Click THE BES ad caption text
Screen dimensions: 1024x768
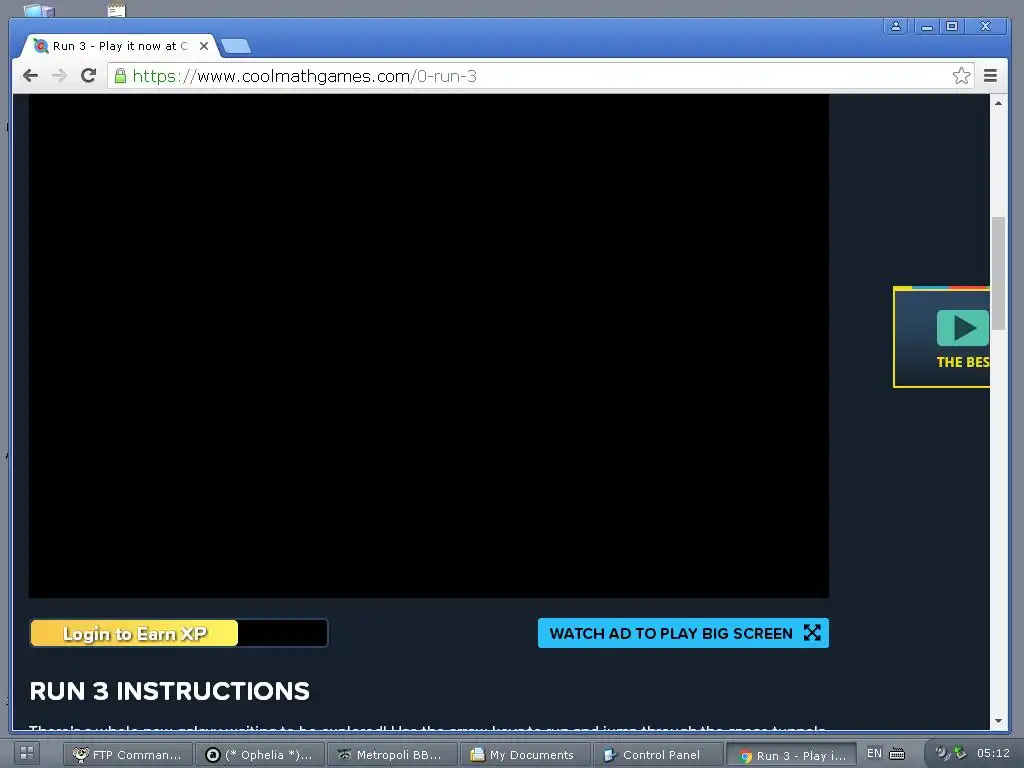click(963, 362)
